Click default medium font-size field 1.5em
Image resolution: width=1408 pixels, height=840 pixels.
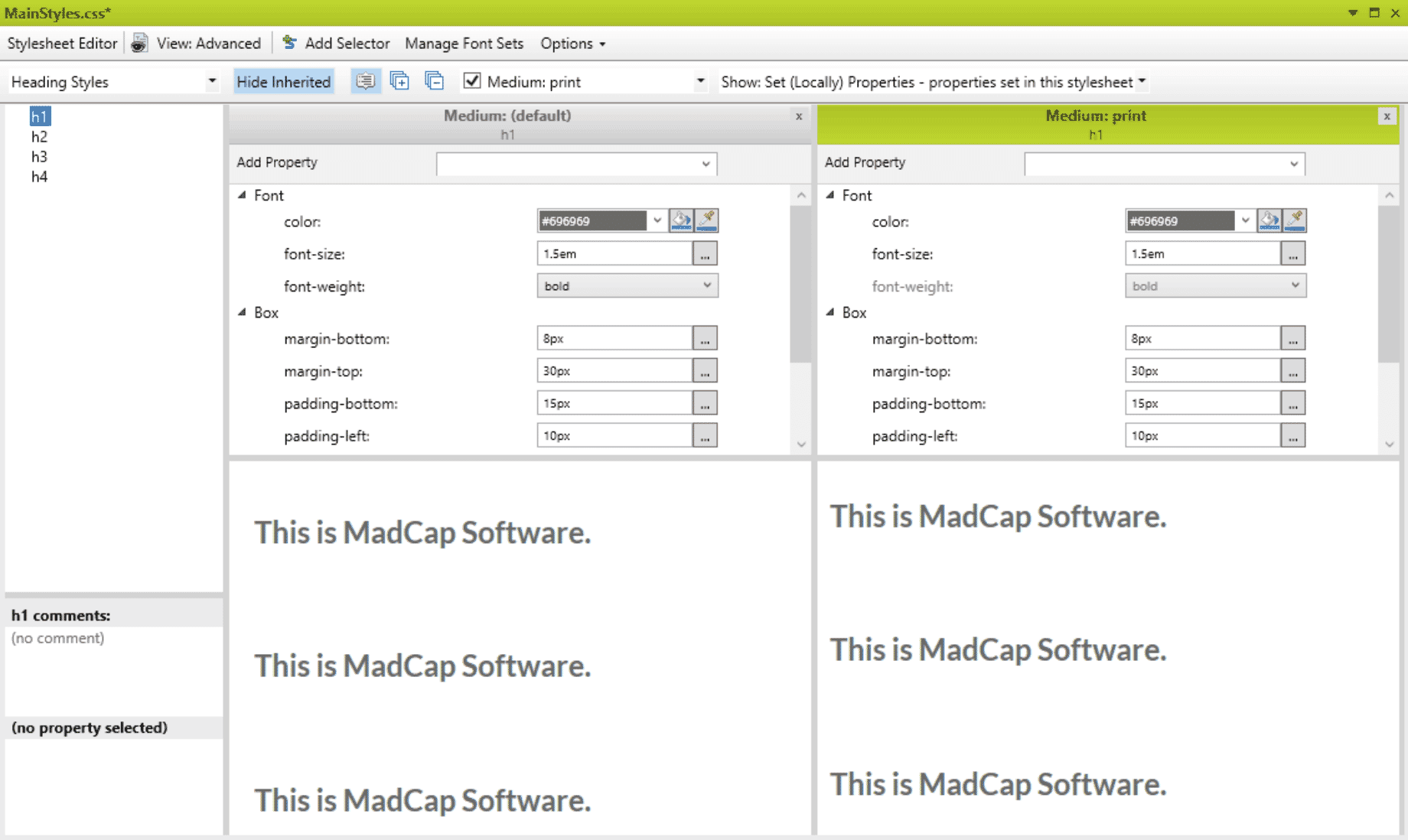pyautogui.click(x=614, y=253)
